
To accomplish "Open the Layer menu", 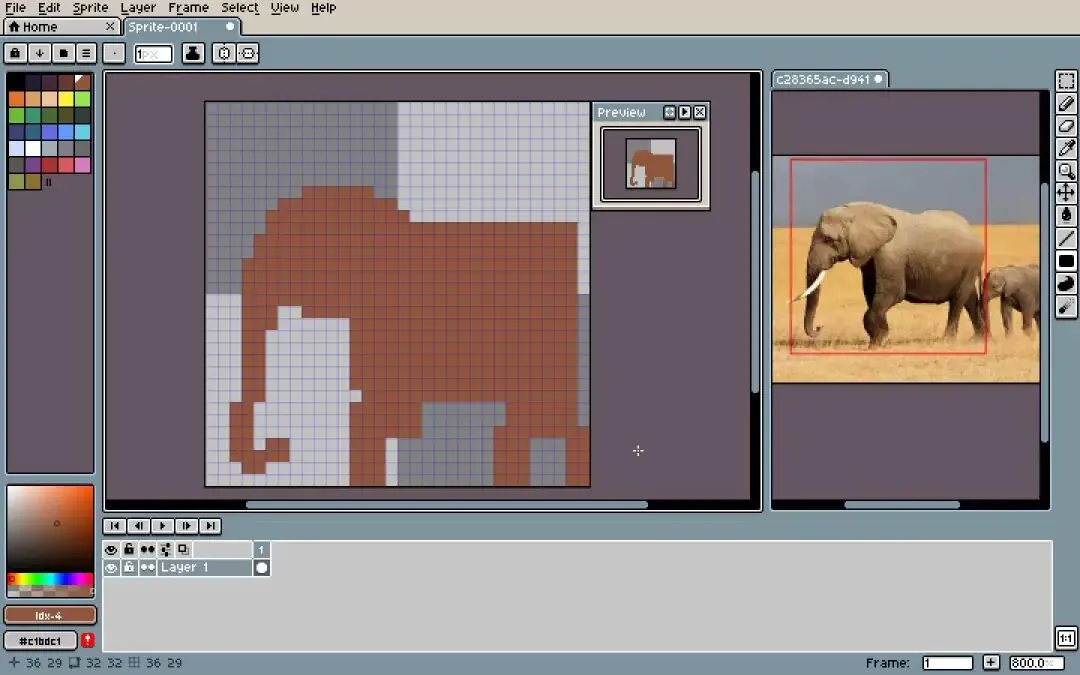I will (x=138, y=8).
